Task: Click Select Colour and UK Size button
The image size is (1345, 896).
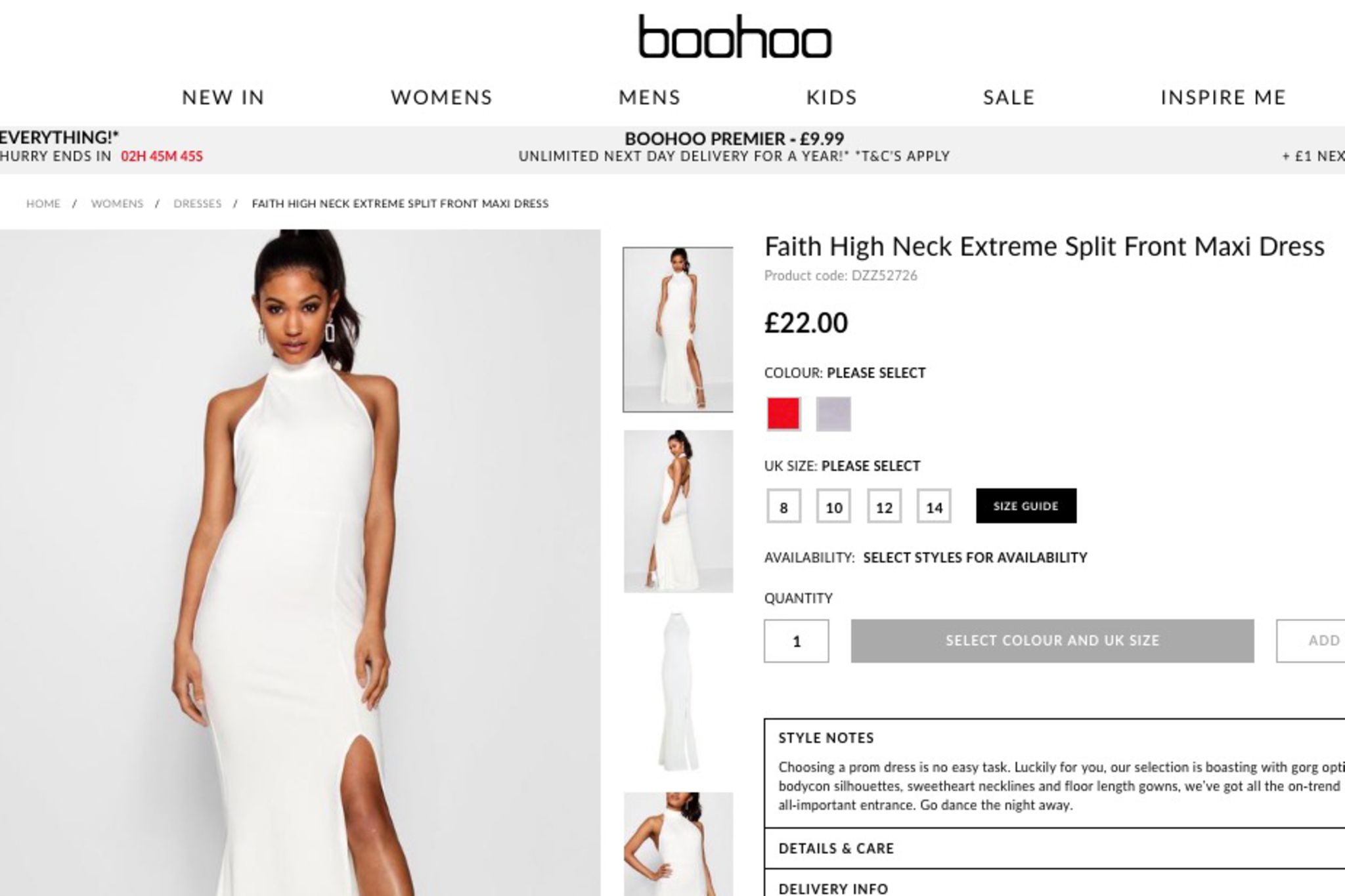Action: [1052, 641]
